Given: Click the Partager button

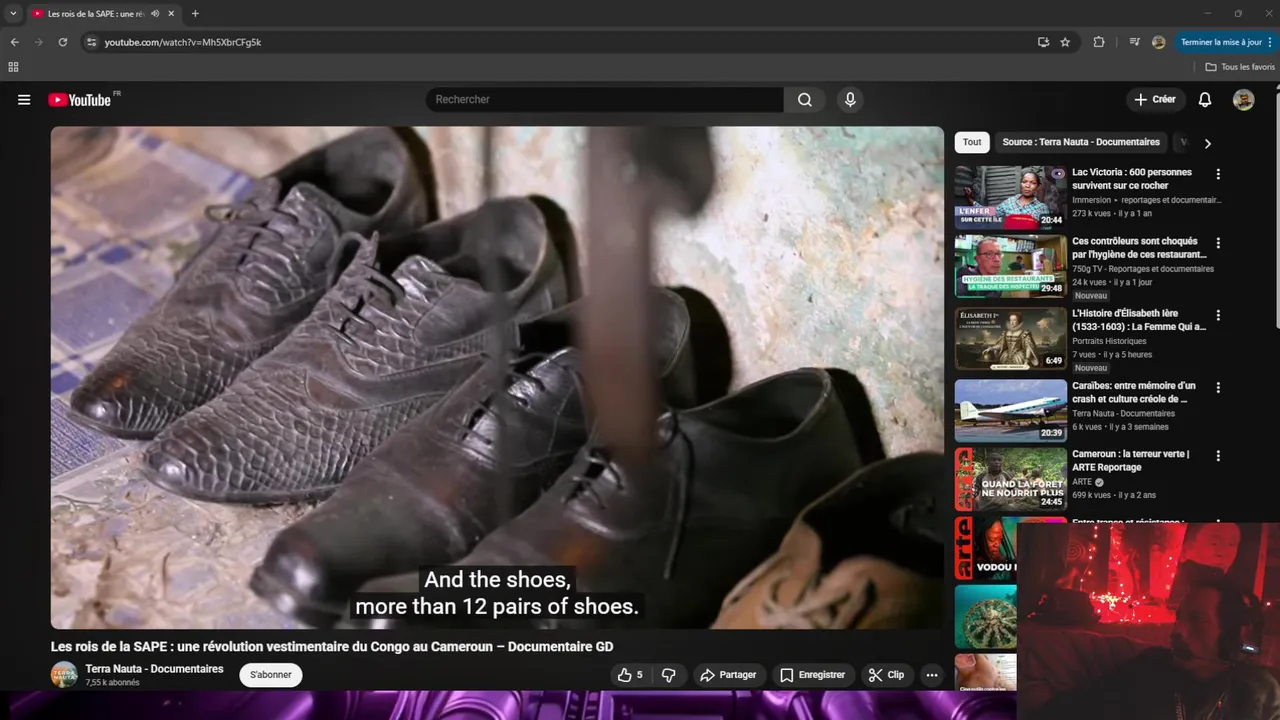Looking at the screenshot, I should 728,675.
